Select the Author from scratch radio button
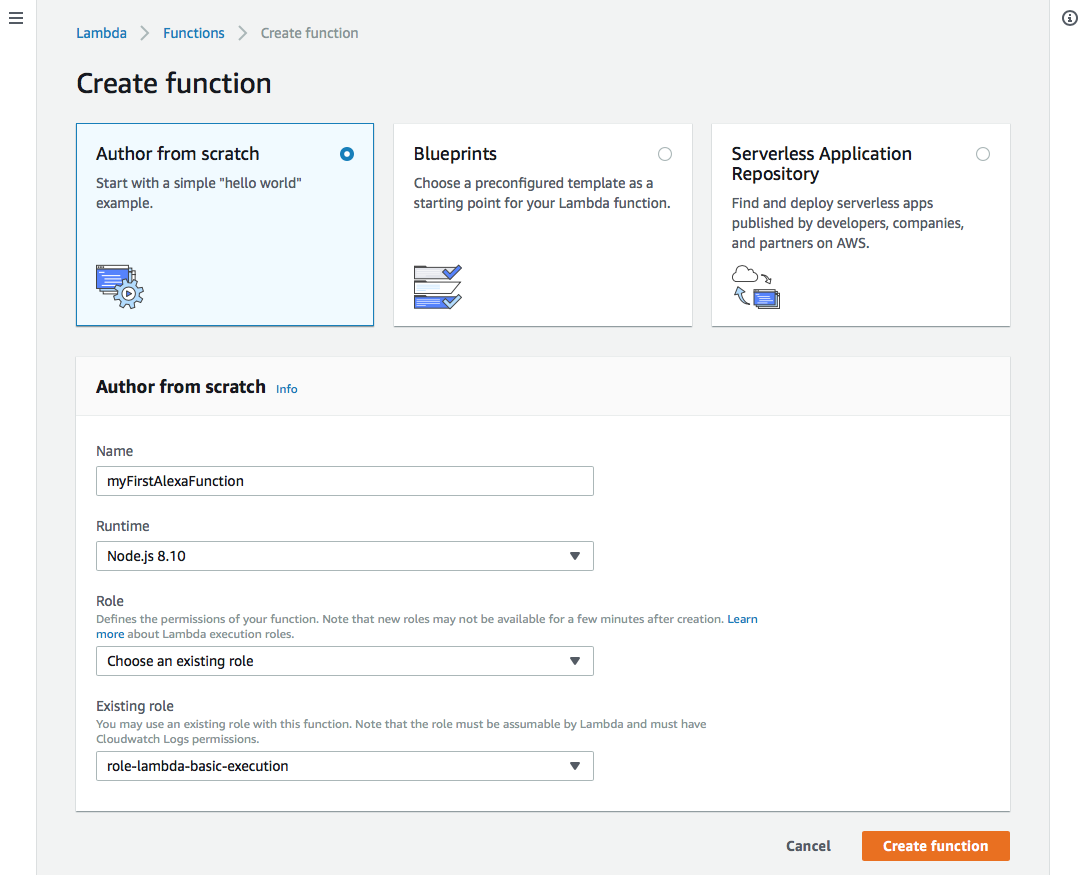The height and width of the screenshot is (875, 1087). click(x=346, y=154)
